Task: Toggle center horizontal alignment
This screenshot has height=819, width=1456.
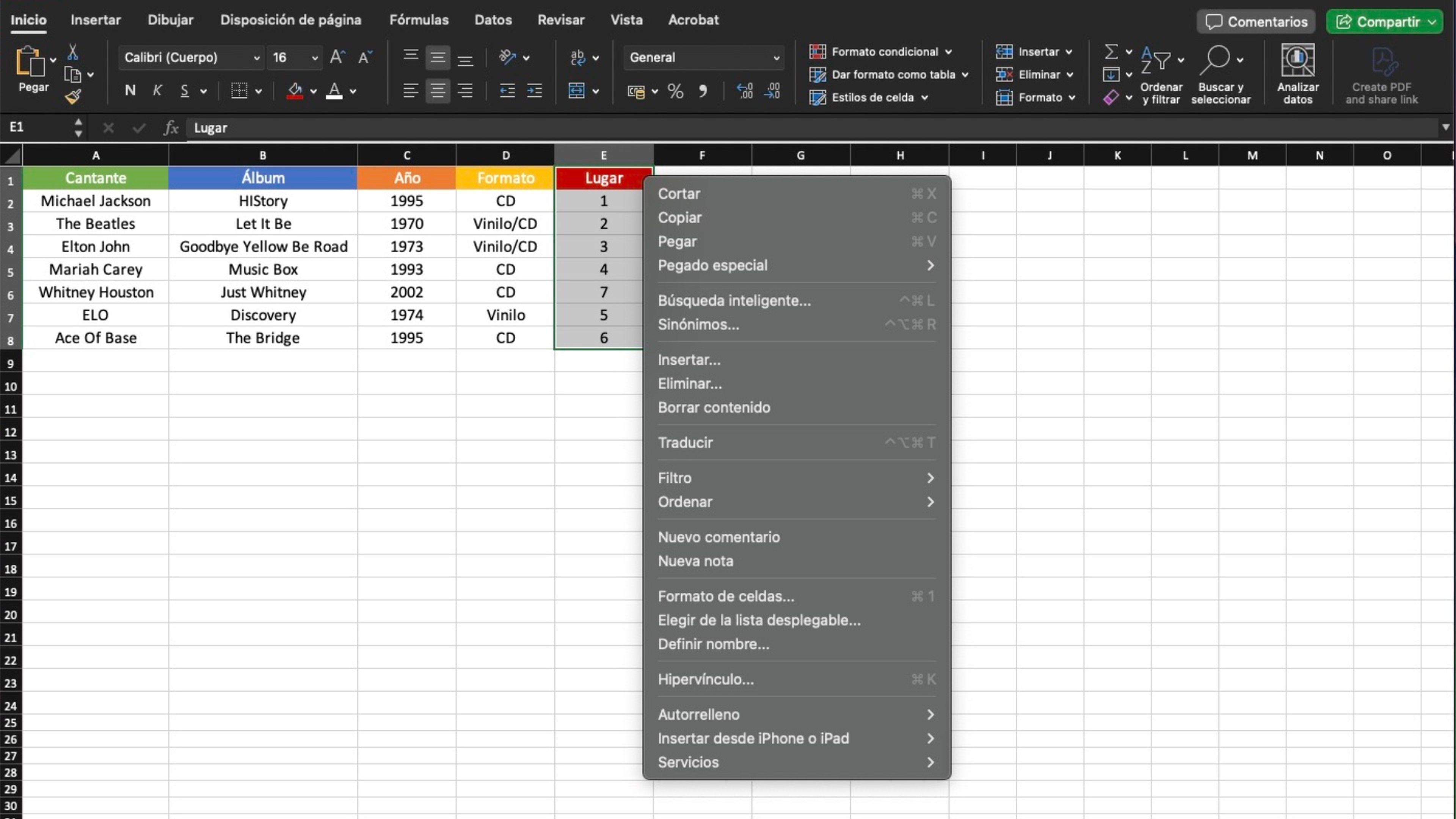Action: pos(438,91)
